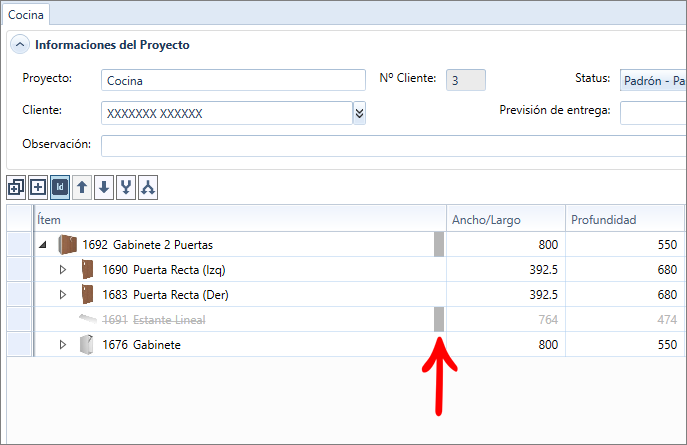Click the 474 depth of Estante Lineal

pyautogui.click(x=667, y=320)
